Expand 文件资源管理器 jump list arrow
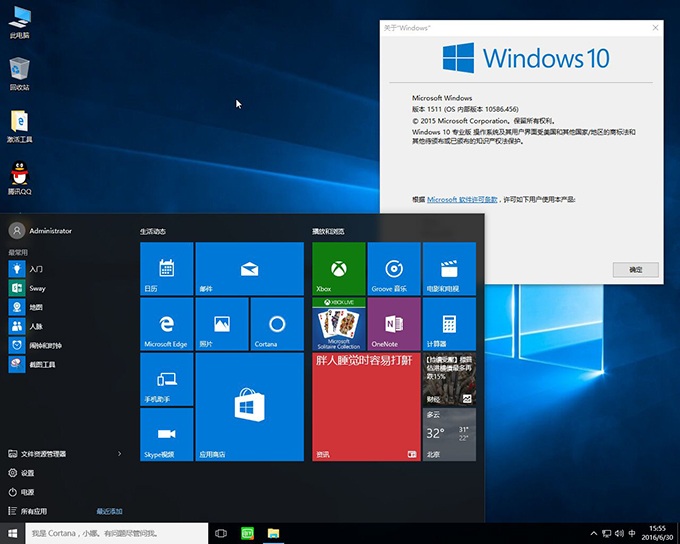The width and height of the screenshot is (680, 544). (120, 454)
